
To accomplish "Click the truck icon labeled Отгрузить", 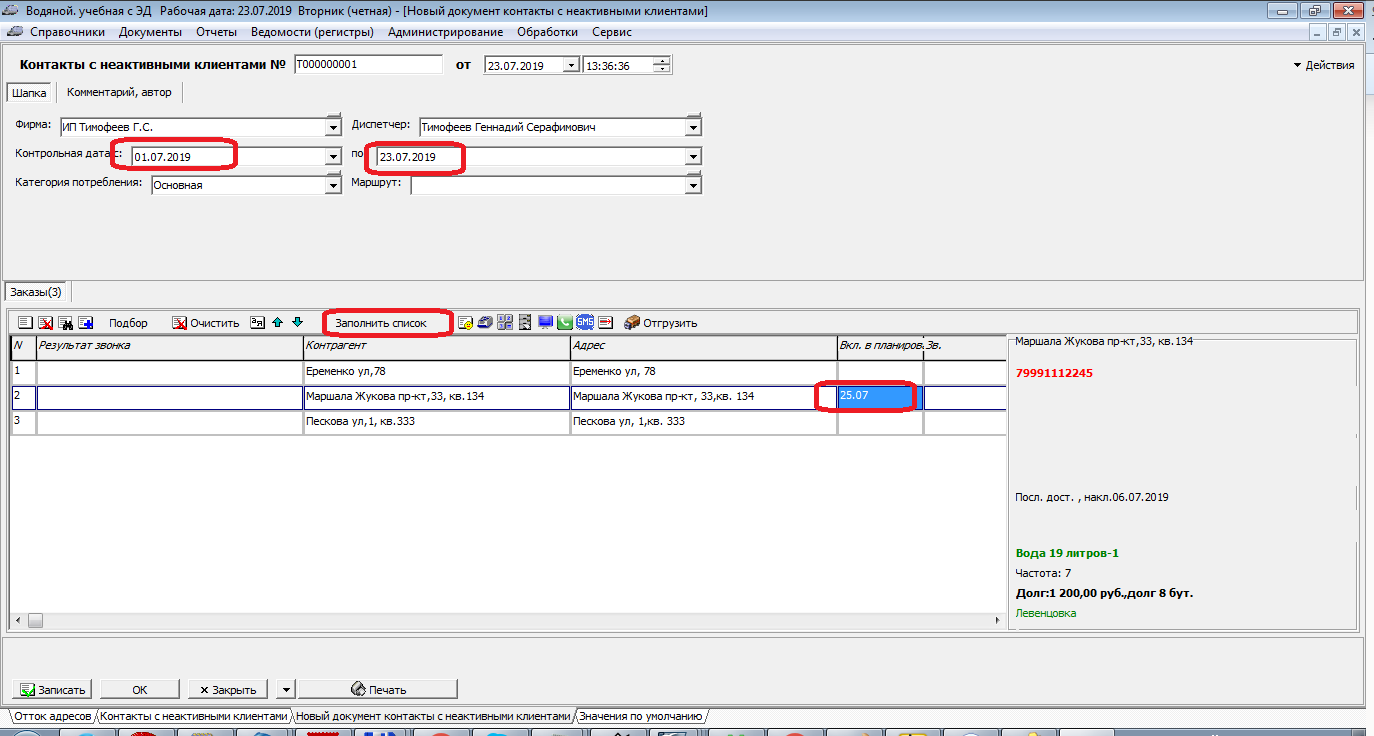I will (660, 323).
